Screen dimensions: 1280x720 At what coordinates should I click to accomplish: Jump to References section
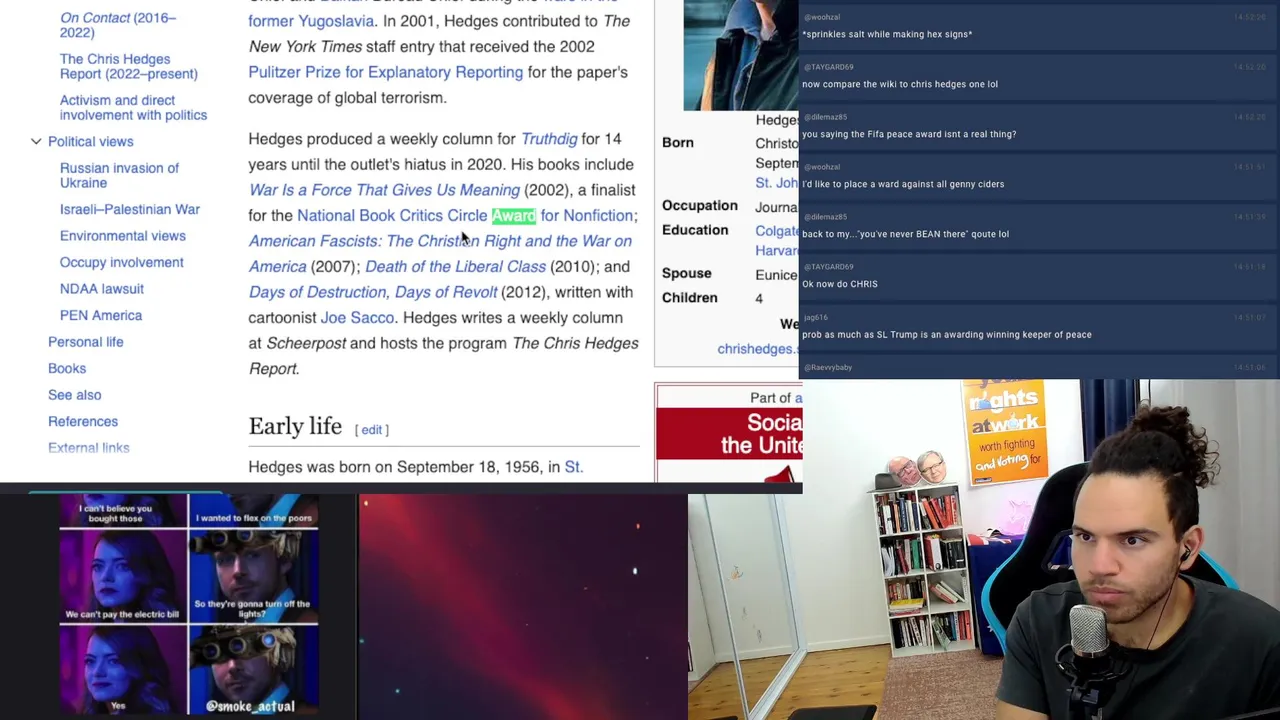(x=83, y=421)
